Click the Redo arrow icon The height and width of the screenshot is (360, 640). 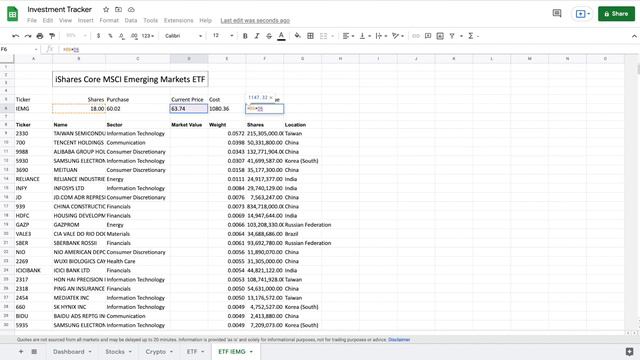click(27, 36)
